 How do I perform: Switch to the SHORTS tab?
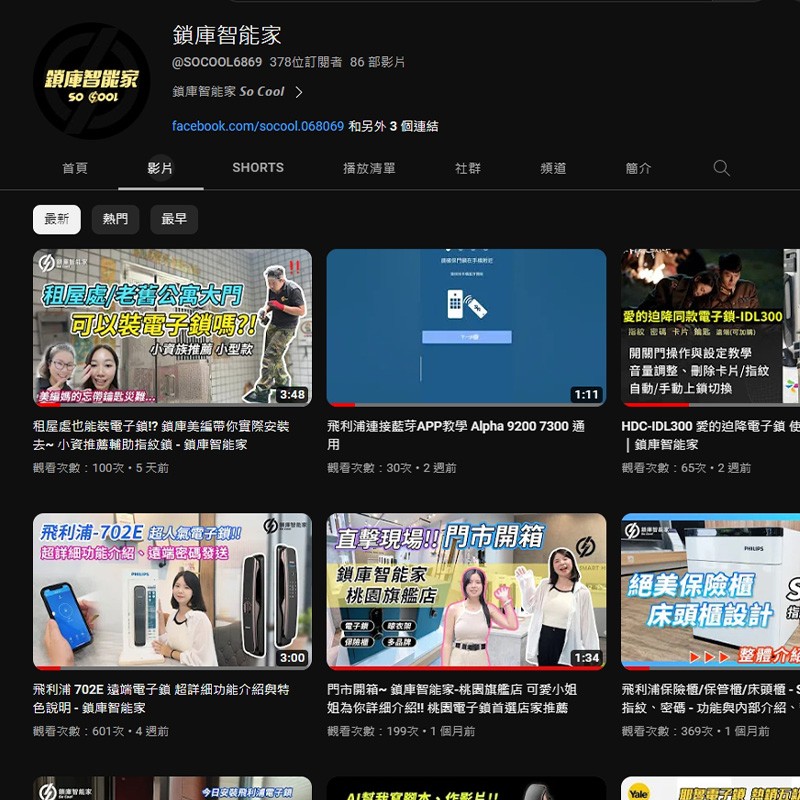258,168
